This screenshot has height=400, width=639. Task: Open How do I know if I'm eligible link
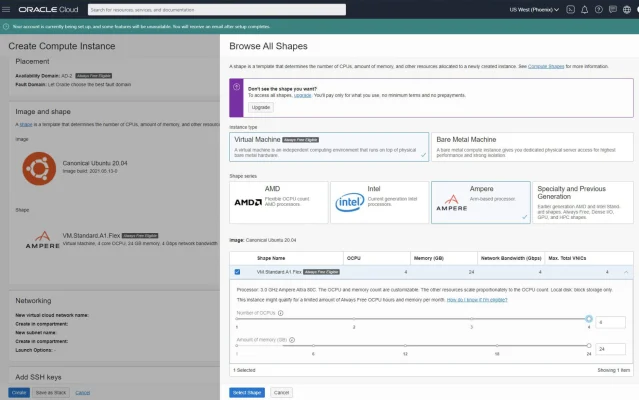pos(477,300)
